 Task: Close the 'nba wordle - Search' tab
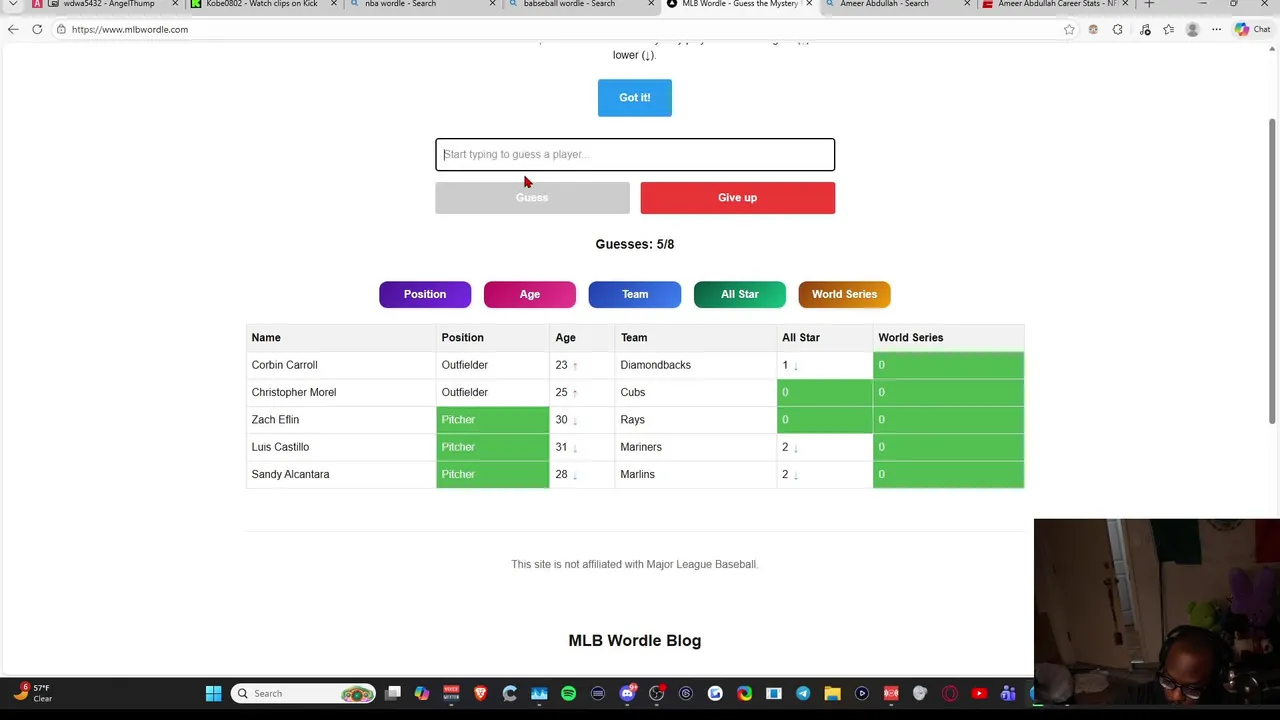[492, 4]
